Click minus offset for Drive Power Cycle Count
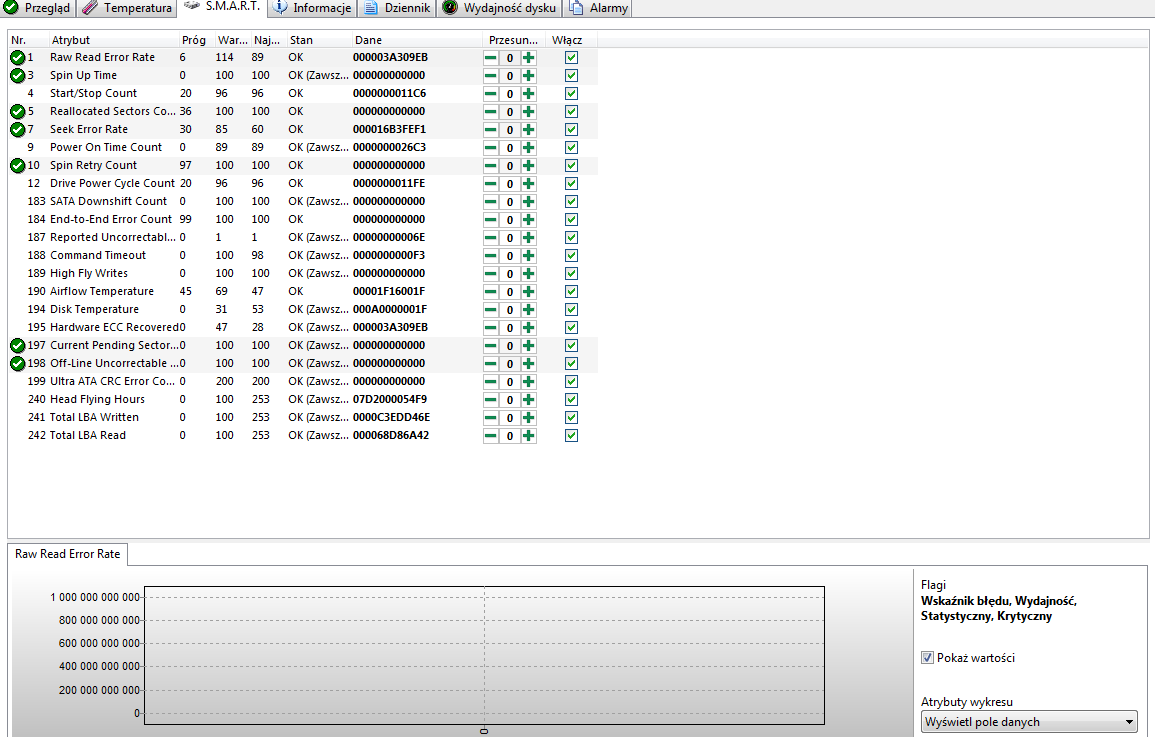This screenshot has height=737, width=1155. point(491,183)
